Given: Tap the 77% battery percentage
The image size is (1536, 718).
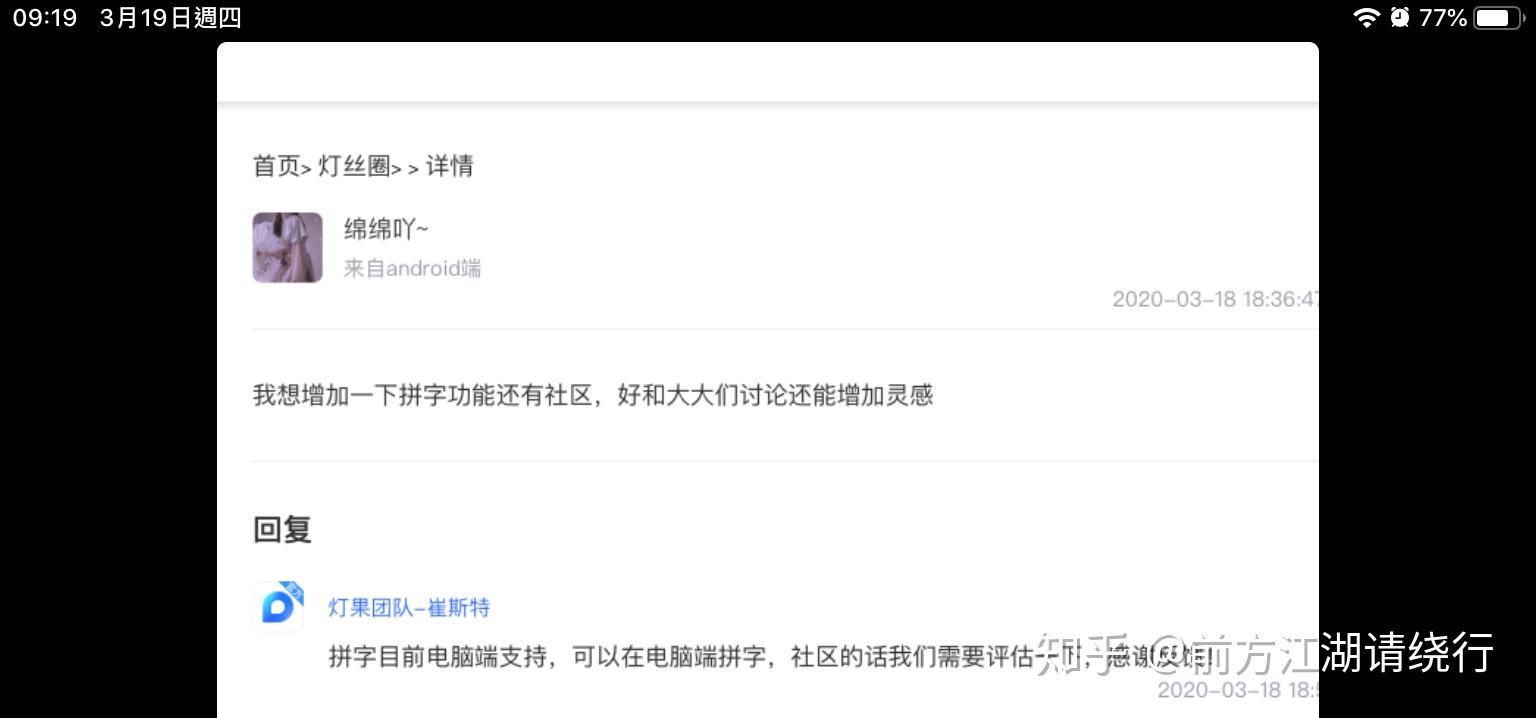Looking at the screenshot, I should (x=1443, y=17).
